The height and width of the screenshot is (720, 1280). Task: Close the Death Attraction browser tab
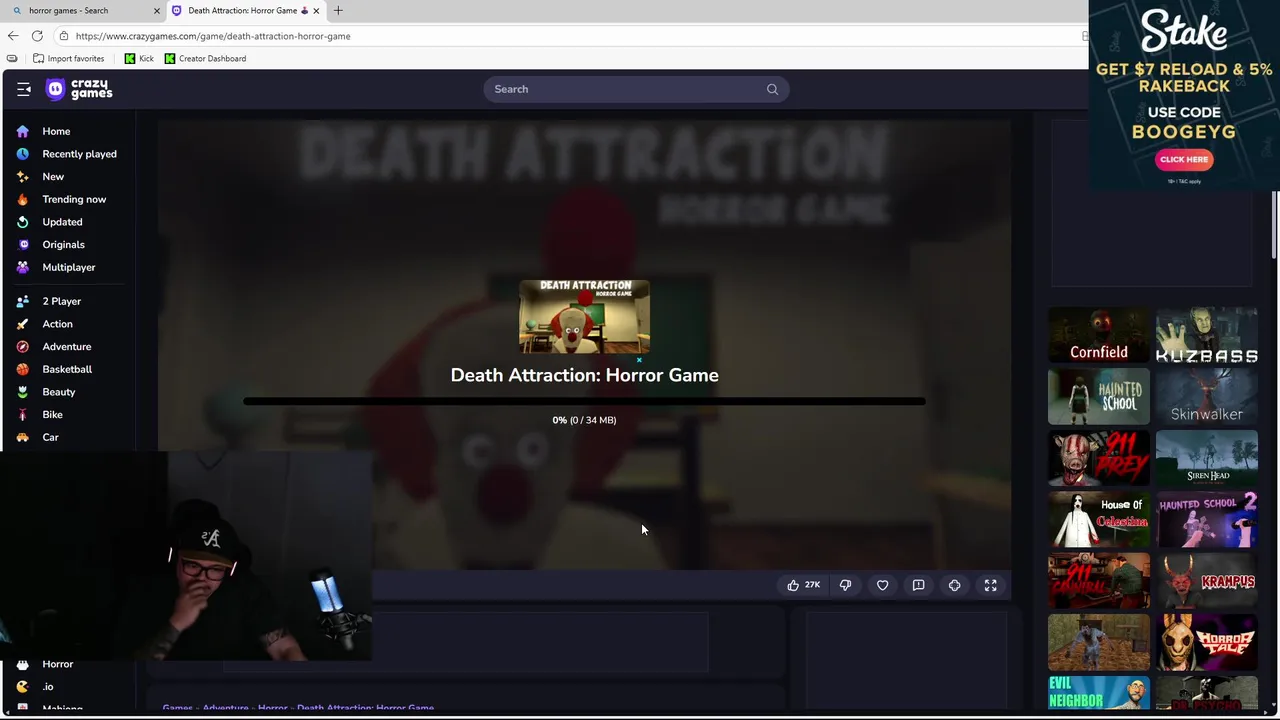(x=316, y=10)
